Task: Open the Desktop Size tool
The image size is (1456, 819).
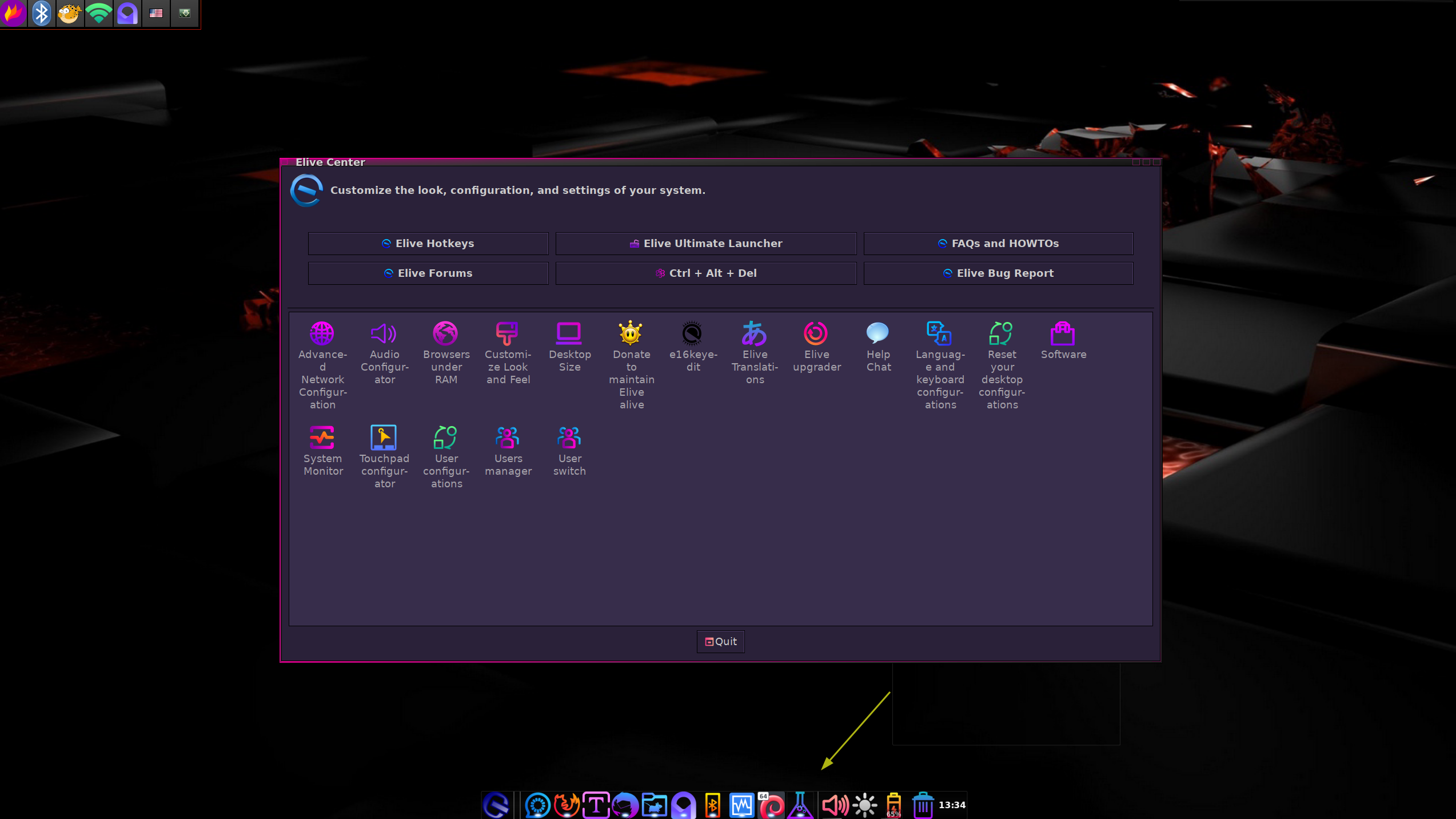Action: point(569,346)
